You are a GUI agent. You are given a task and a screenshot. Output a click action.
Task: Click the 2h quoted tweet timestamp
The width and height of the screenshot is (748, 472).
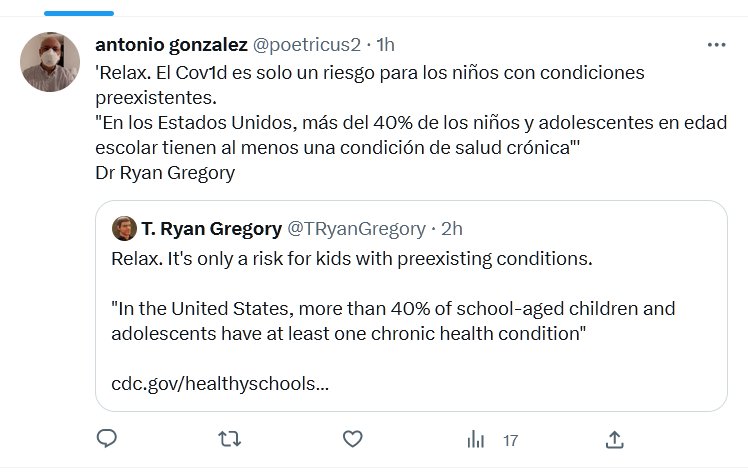point(453,229)
